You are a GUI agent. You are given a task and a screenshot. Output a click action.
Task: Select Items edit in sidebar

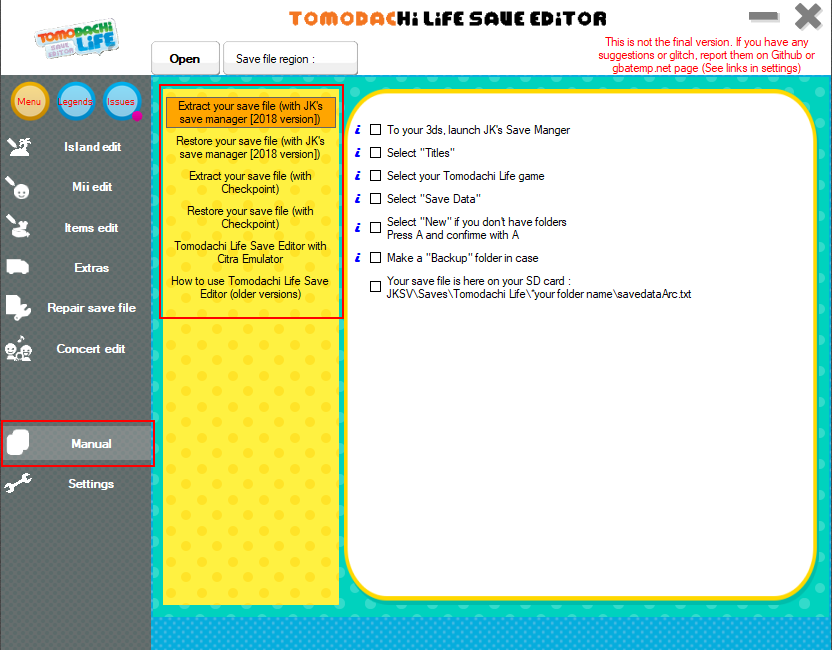click(76, 228)
